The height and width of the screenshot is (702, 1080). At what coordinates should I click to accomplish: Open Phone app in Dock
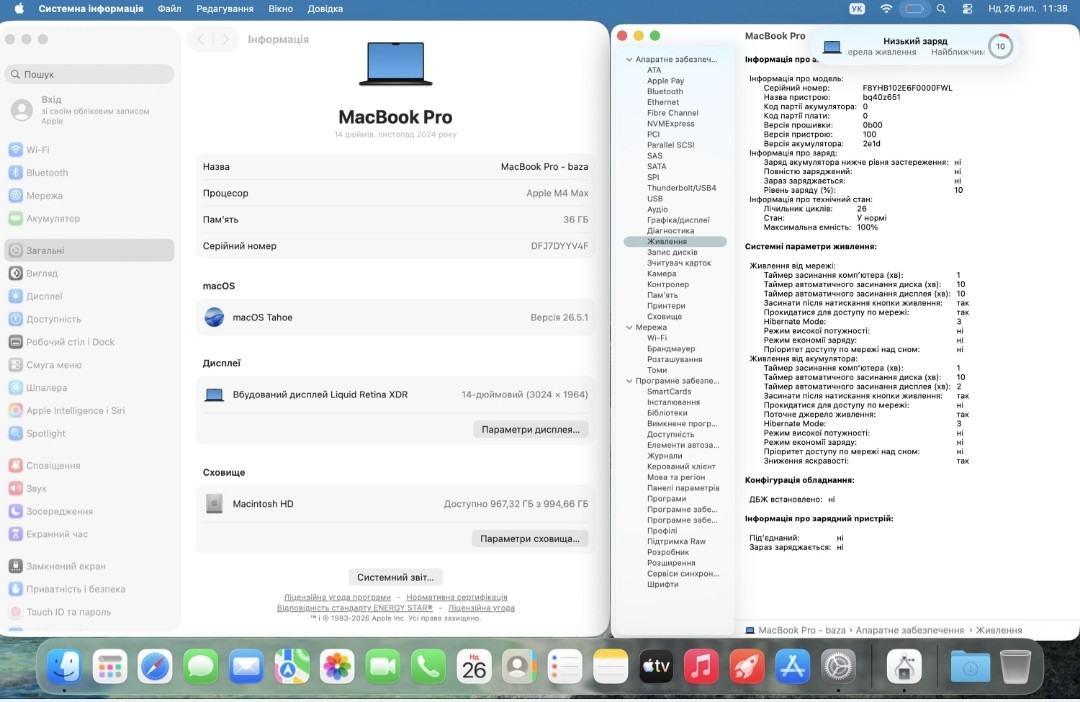pos(428,666)
